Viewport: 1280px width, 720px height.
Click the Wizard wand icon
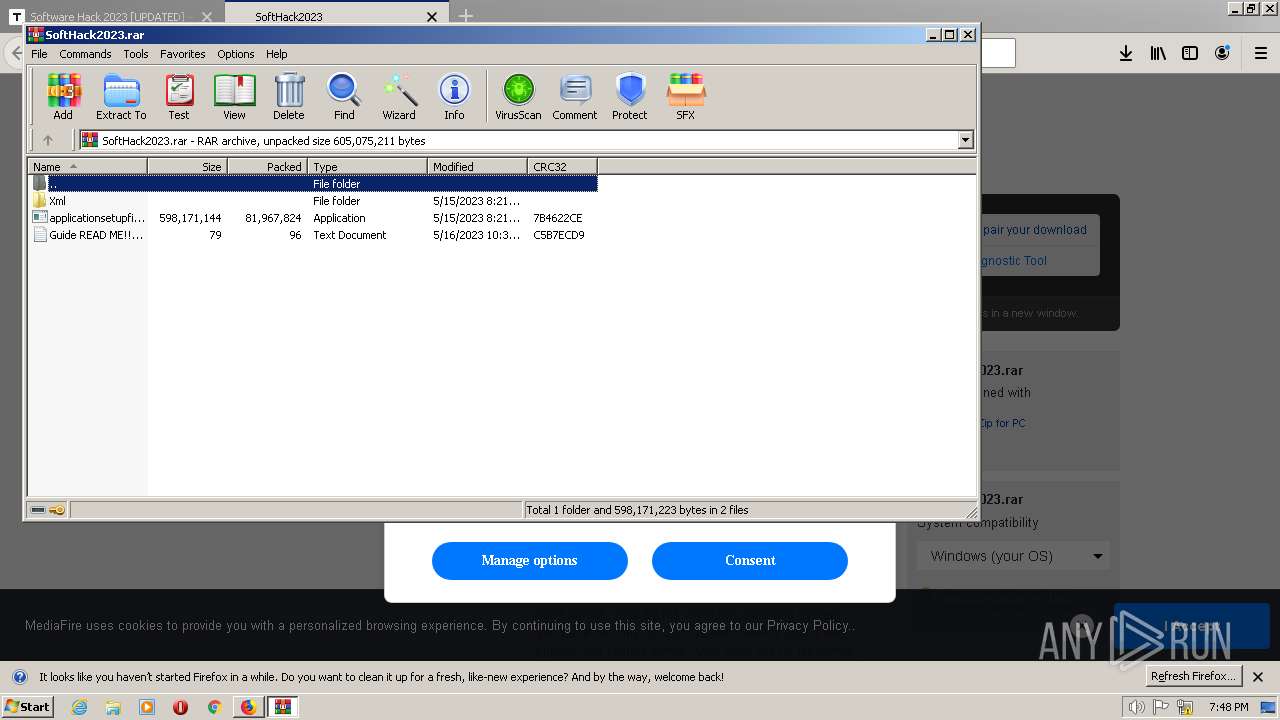pyautogui.click(x=399, y=97)
